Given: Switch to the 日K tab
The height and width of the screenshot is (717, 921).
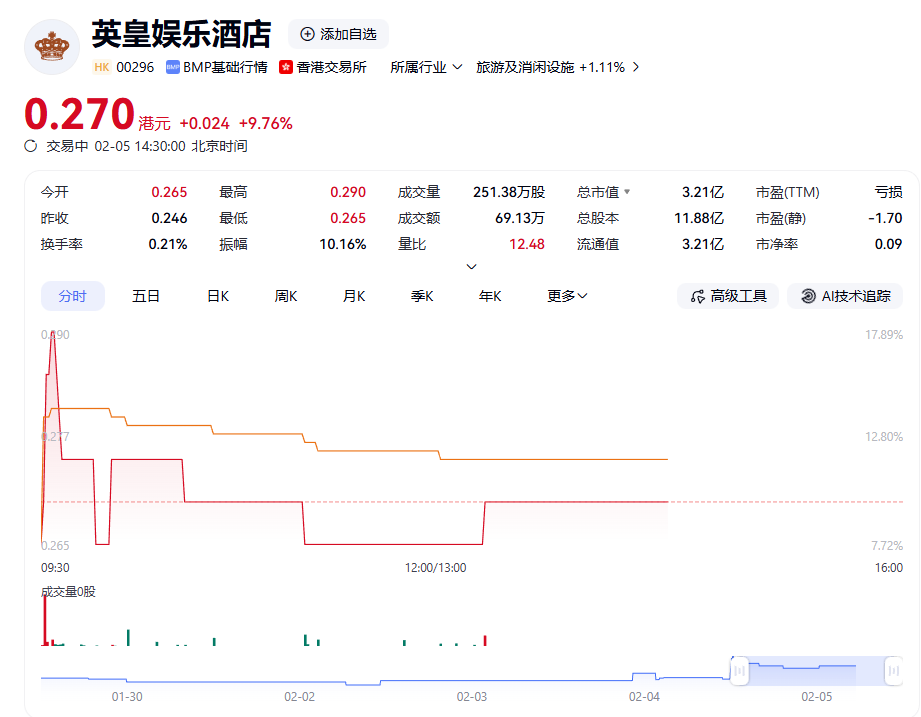Looking at the screenshot, I should (216, 296).
